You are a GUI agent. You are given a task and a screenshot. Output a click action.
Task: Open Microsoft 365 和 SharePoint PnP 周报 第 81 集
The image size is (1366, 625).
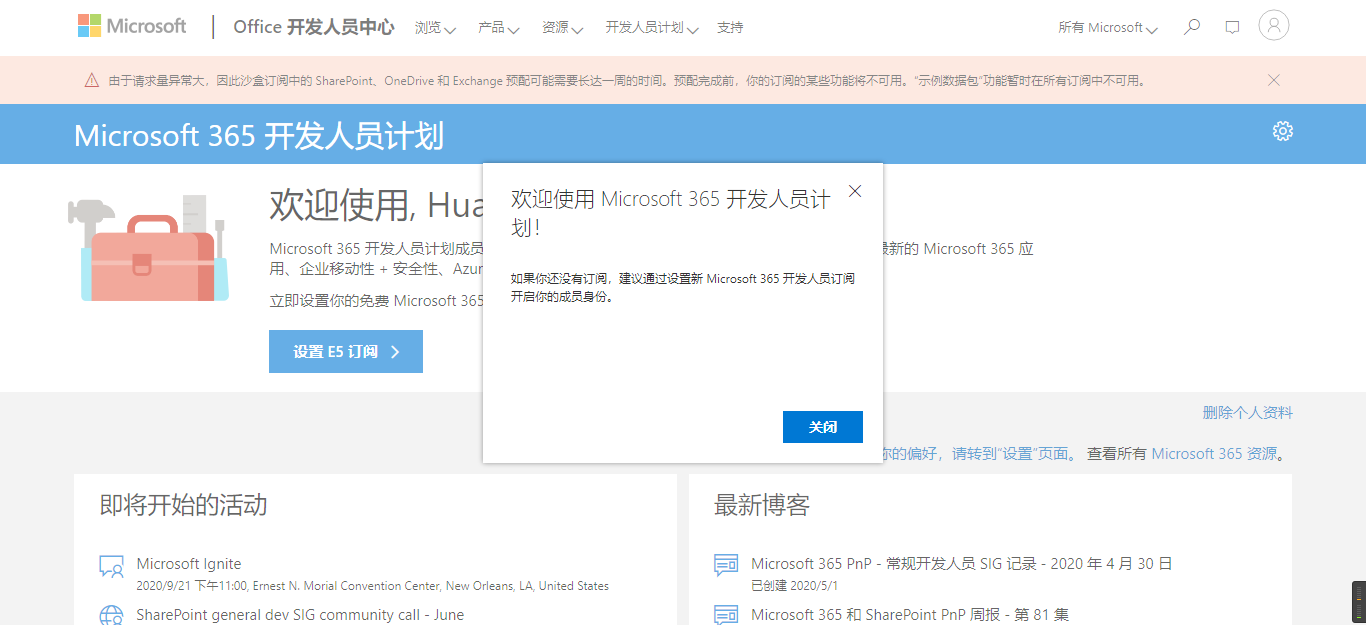(x=910, y=615)
